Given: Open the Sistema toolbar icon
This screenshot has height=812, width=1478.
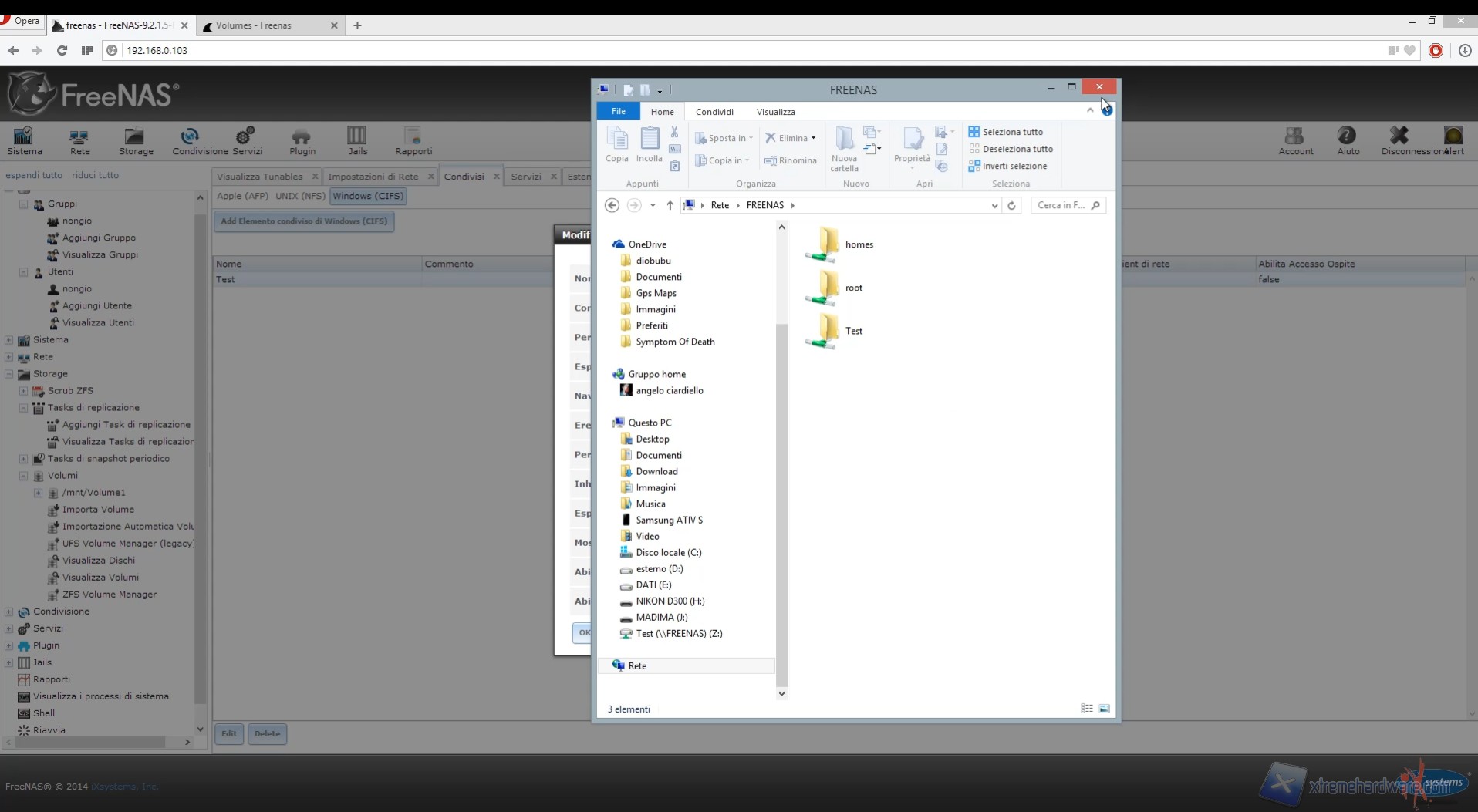Looking at the screenshot, I should coord(24,140).
